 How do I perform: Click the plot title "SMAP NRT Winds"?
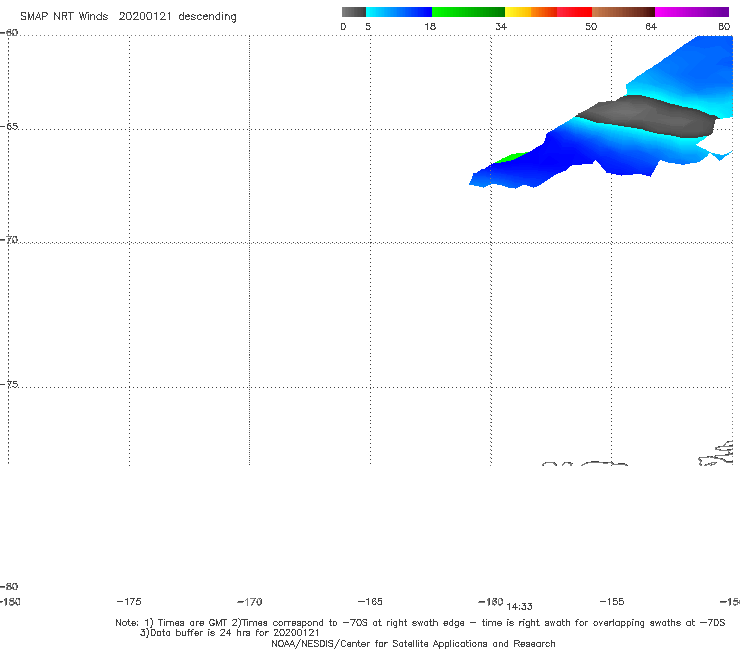click(x=64, y=17)
